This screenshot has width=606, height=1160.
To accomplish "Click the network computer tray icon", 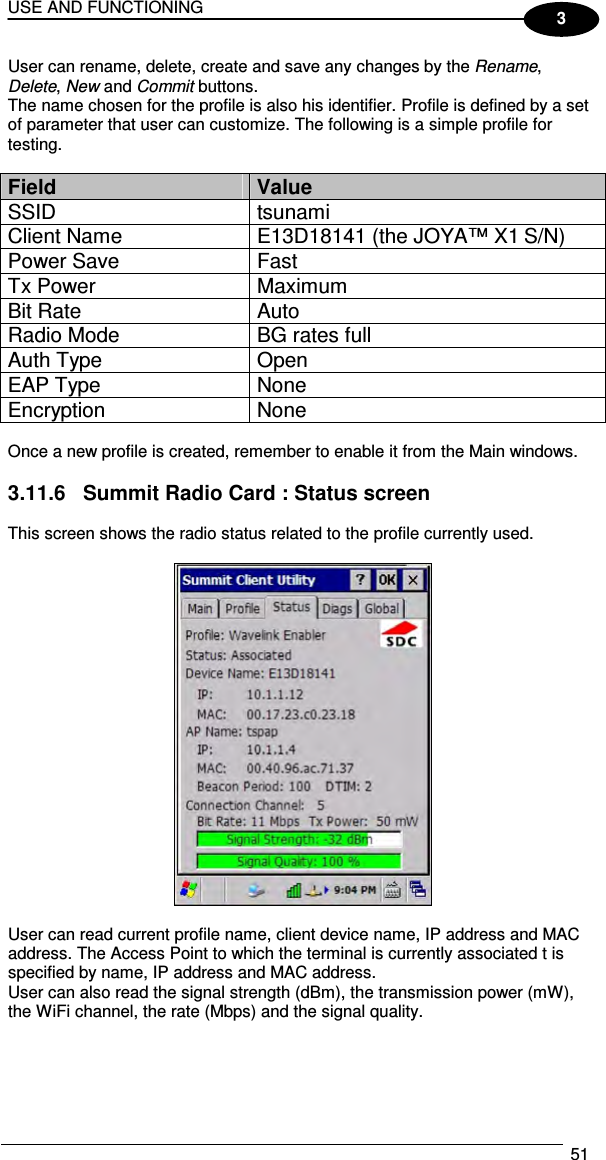I will [x=257, y=890].
